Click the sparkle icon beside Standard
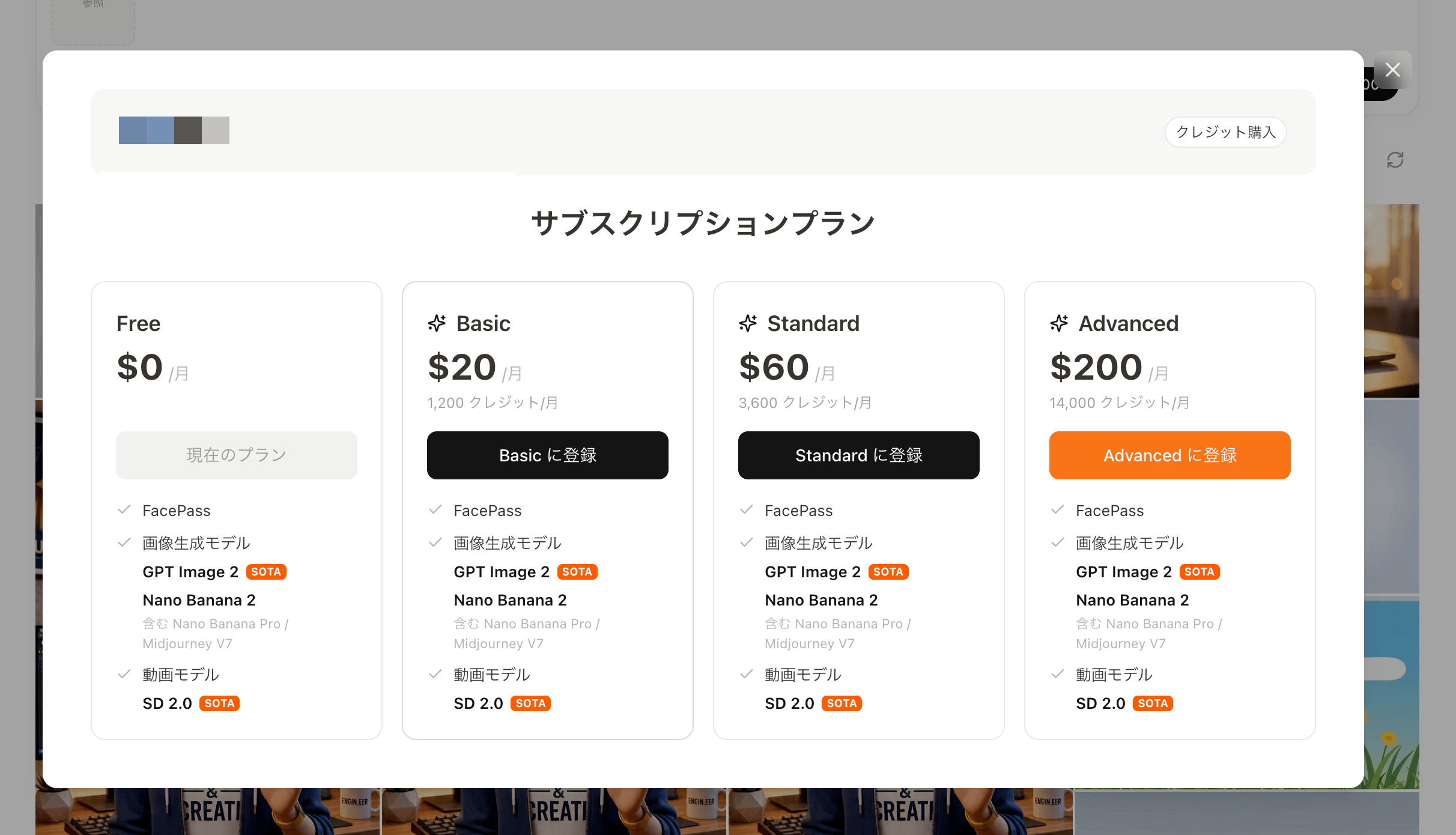 pos(748,323)
